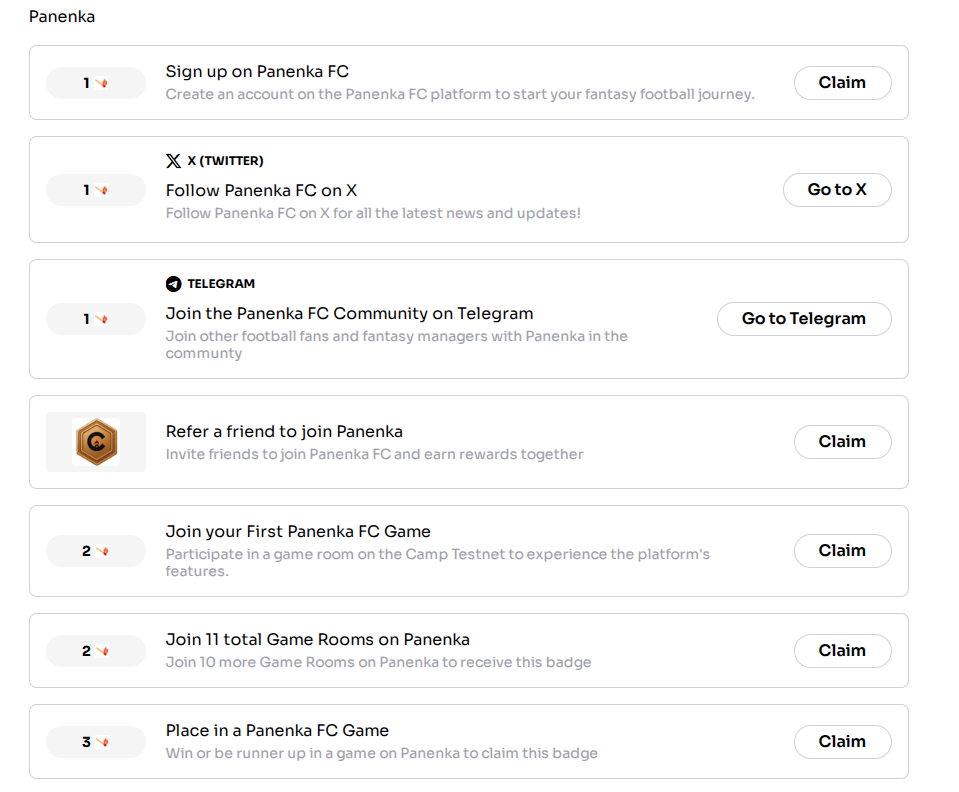
Task: Click the points icon for Follow on X
Action: tap(102, 190)
